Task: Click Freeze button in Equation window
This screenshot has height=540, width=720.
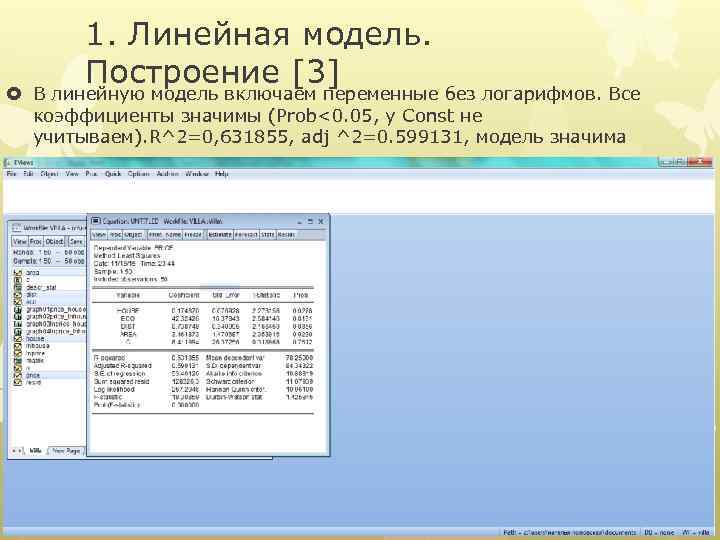Action: (x=193, y=235)
